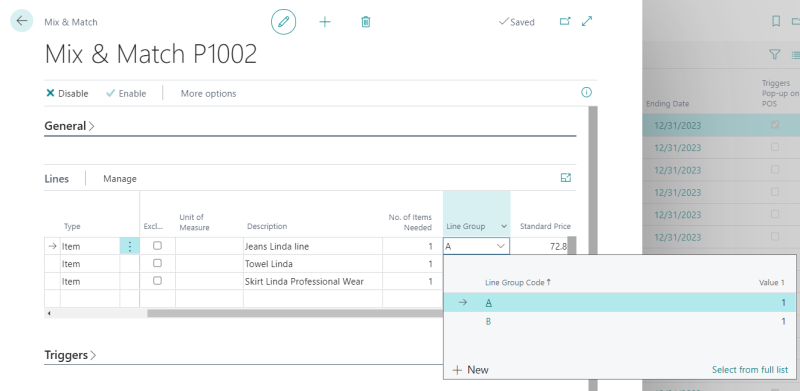Screen dimensions: 800x391
Task: Expand the page to full width
Action: 587,21
